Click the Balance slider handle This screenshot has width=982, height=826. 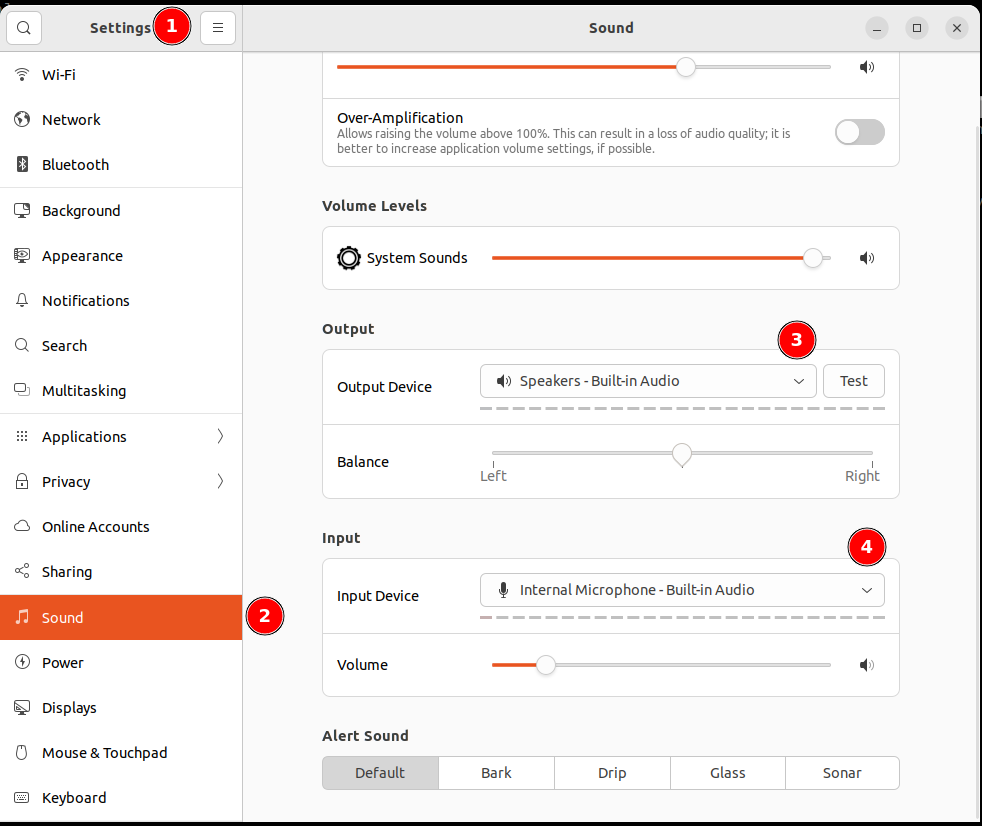coord(682,454)
